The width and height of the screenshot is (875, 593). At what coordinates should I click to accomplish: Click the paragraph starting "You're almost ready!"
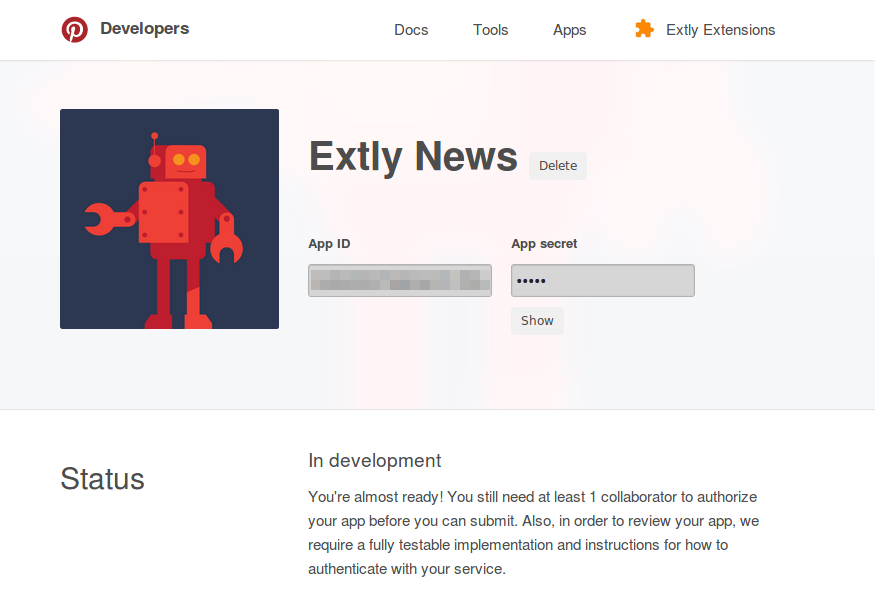point(533,533)
